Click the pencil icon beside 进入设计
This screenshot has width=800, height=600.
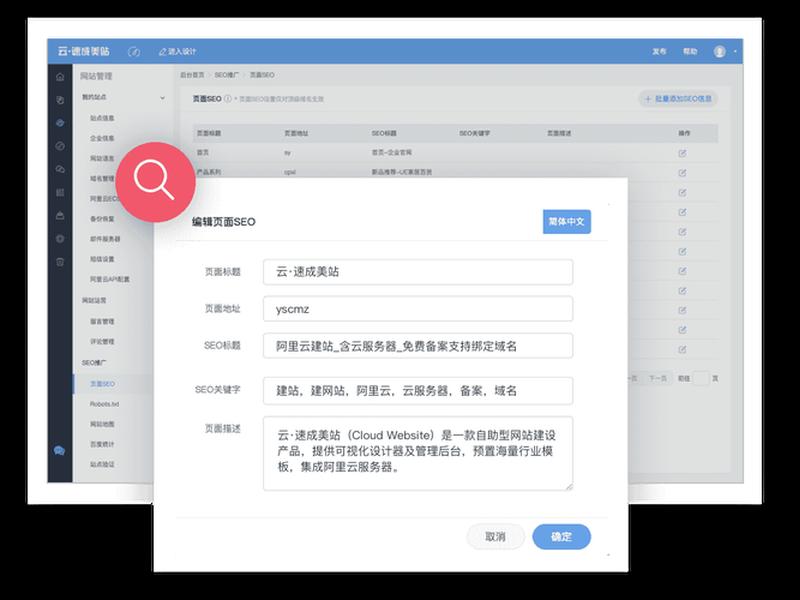[x=163, y=52]
